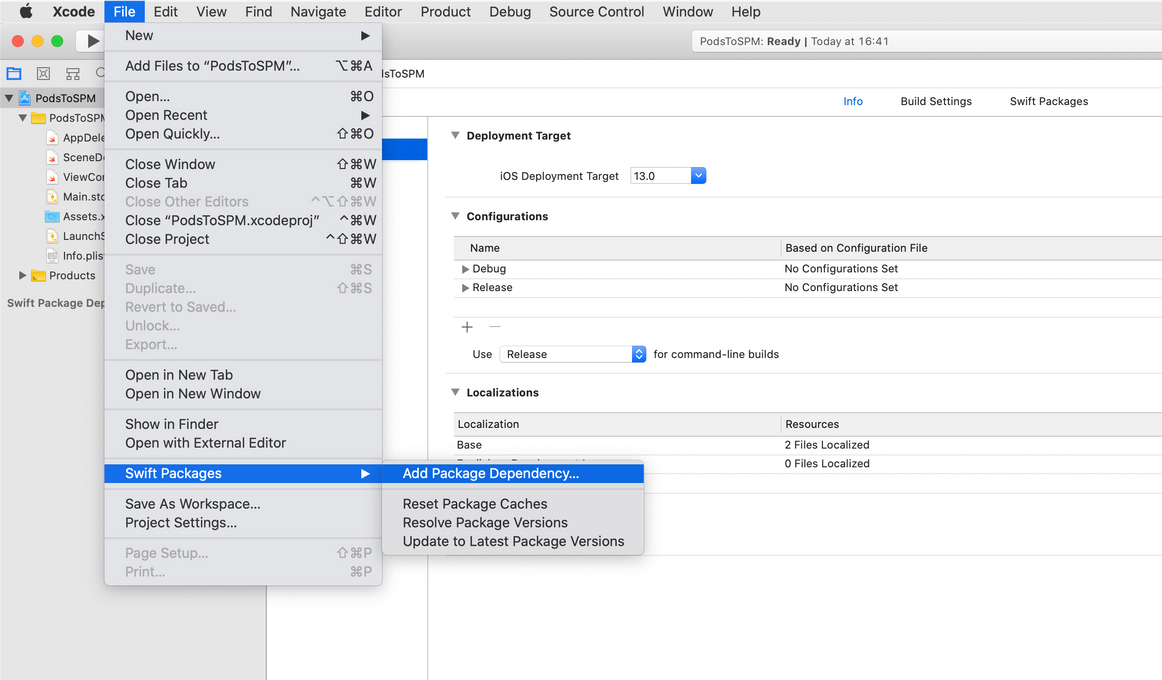Image resolution: width=1162 pixels, height=680 pixels.
Task: Collapse the PodsToSPM group folder
Action: 23,118
